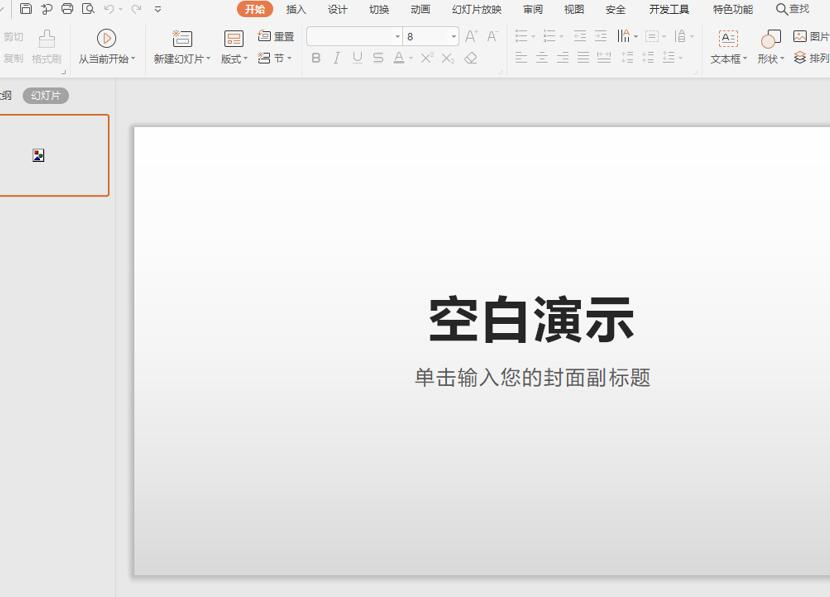
Task: Open the 幻灯片放映 tab
Action: 475,9
